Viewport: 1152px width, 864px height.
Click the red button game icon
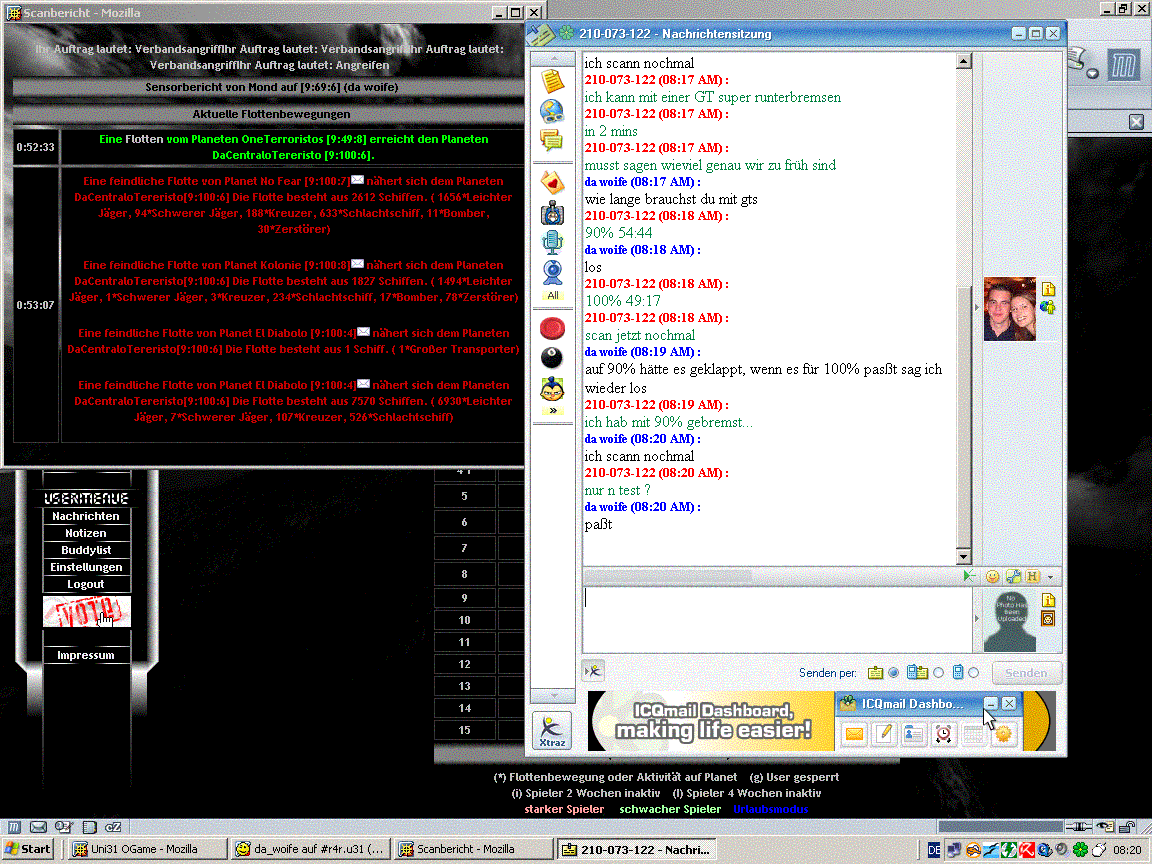(552, 328)
